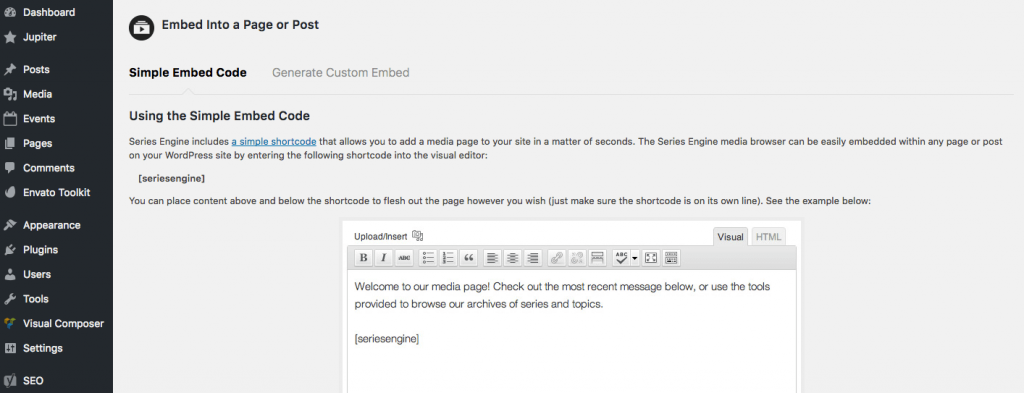Click the Series Engine embed header icon
This screenshot has height=393, width=1024.
142,27
